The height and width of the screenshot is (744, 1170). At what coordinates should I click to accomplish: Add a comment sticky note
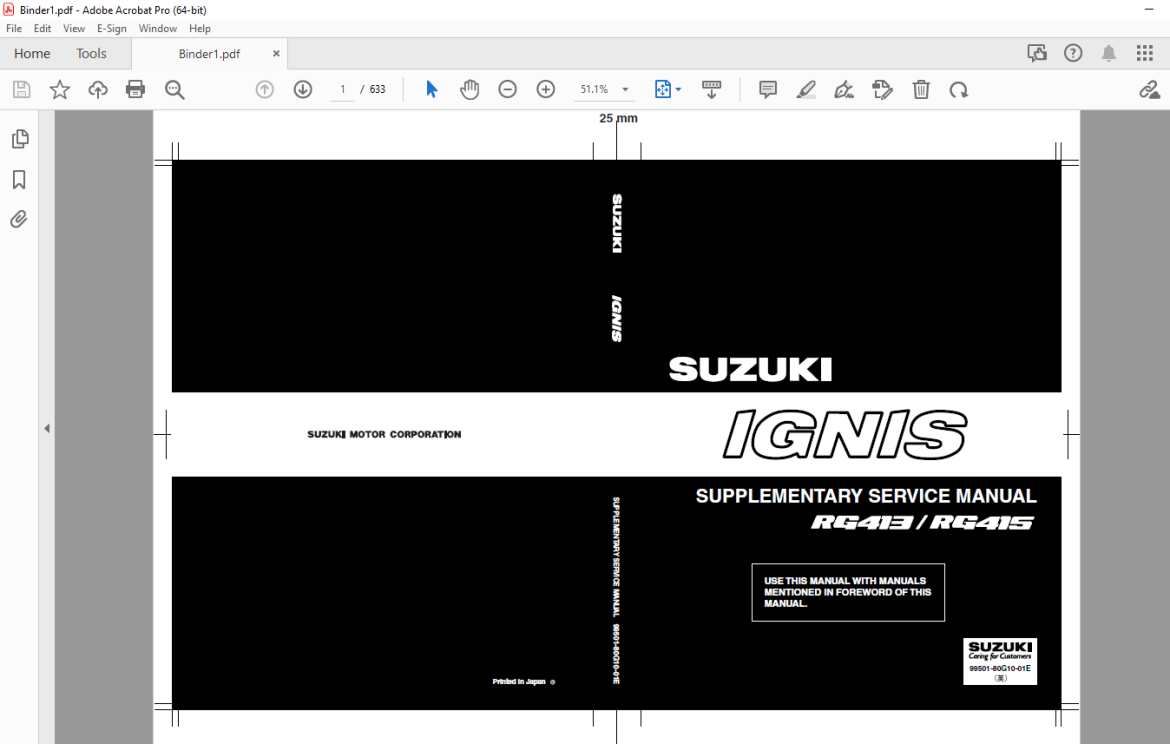767,90
